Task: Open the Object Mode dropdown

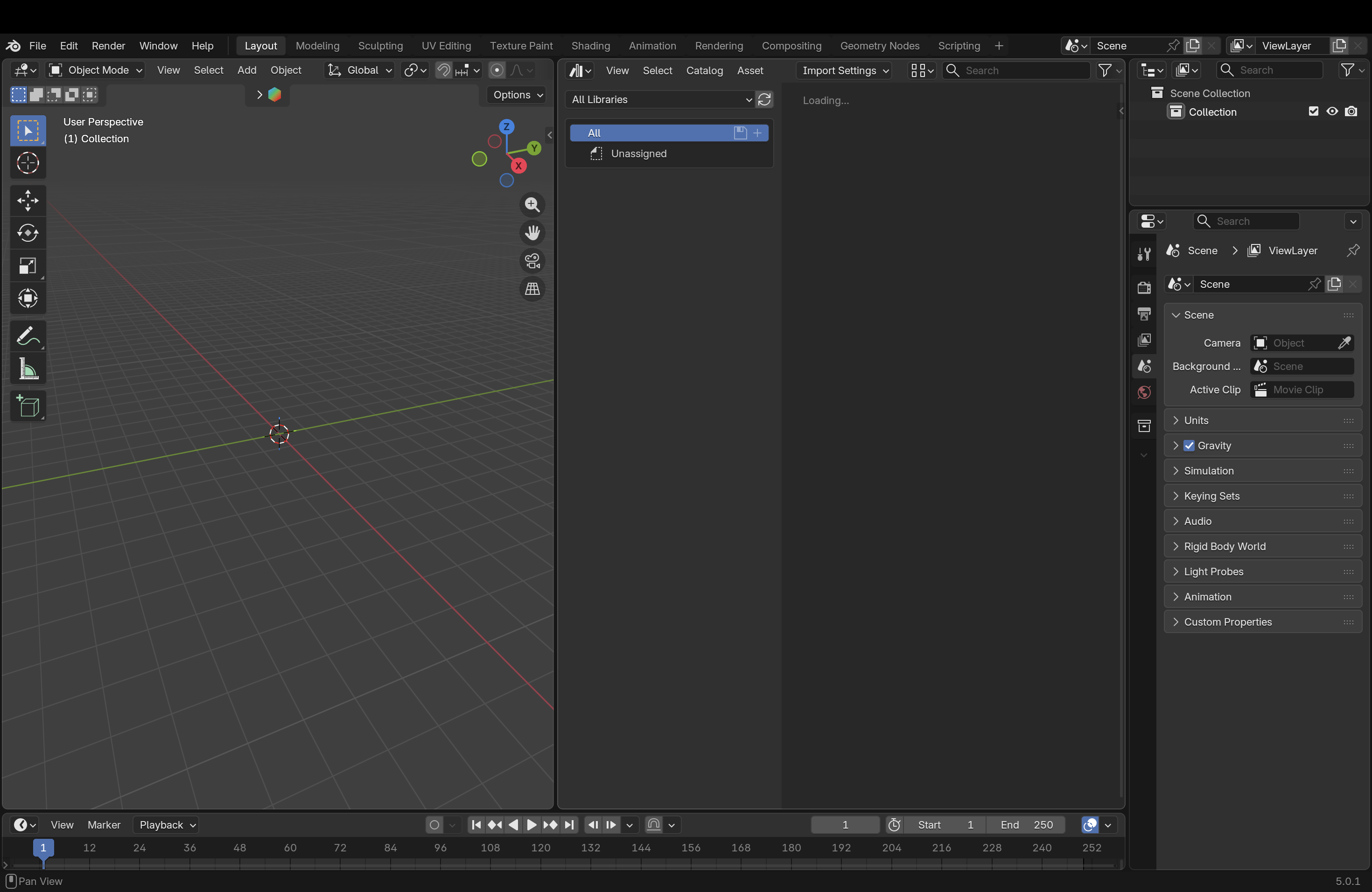Action: coord(95,70)
